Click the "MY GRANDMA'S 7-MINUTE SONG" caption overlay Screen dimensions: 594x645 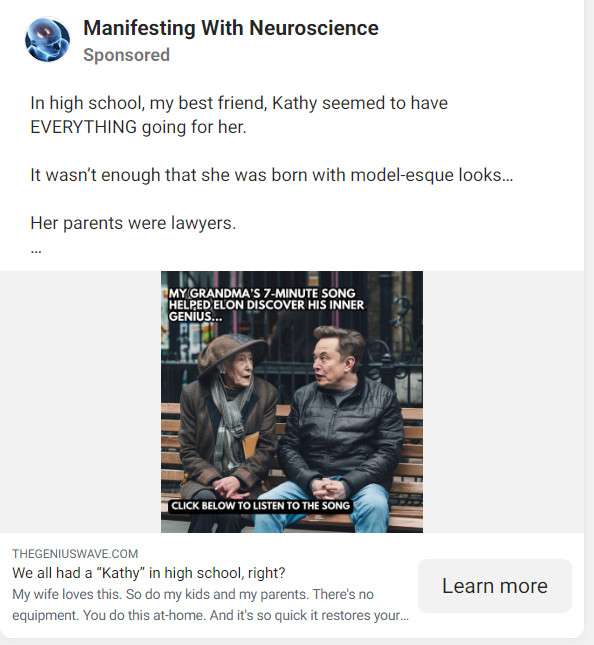pos(267,305)
